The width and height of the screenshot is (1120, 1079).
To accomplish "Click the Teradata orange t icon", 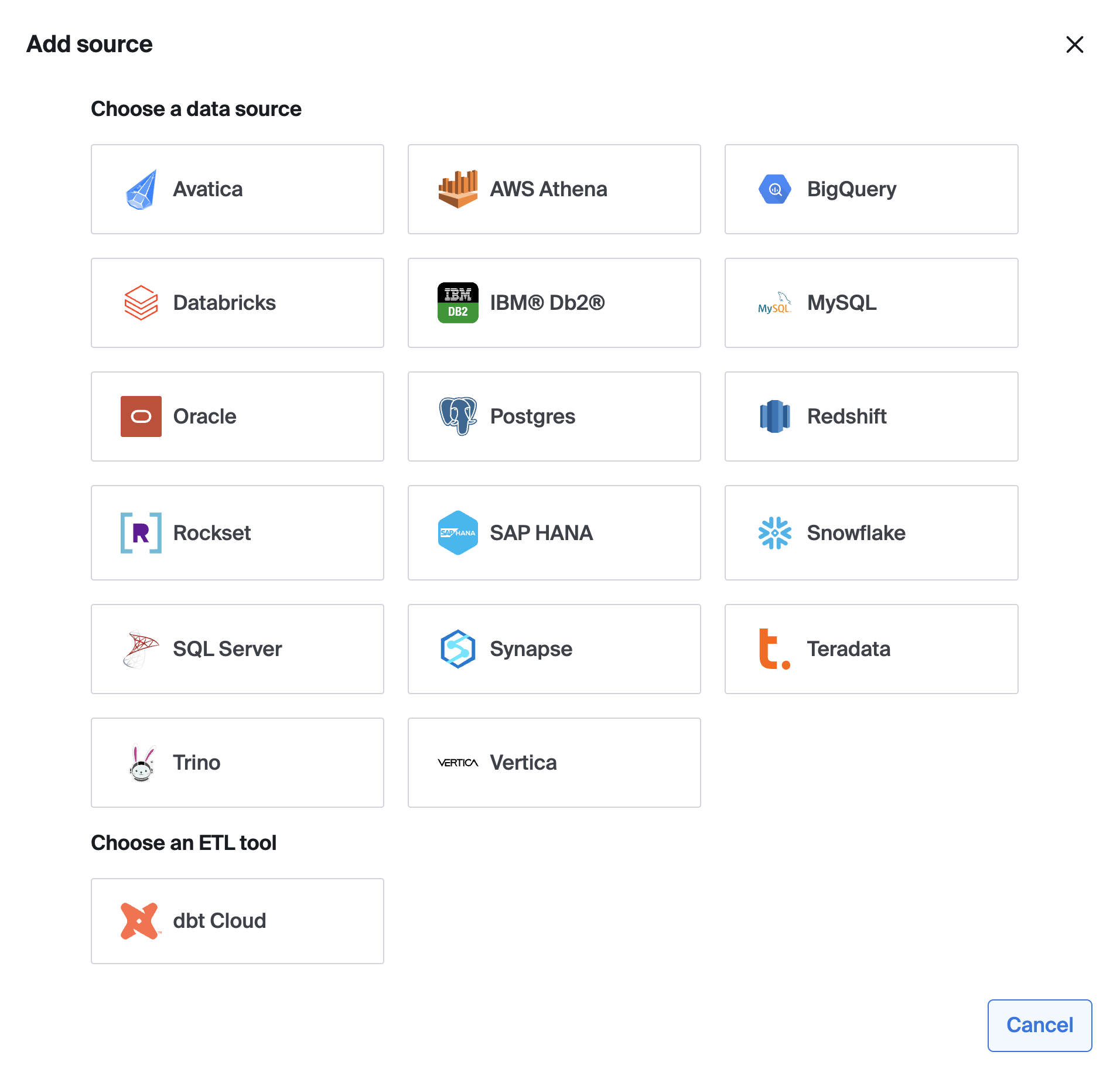I will [x=775, y=649].
